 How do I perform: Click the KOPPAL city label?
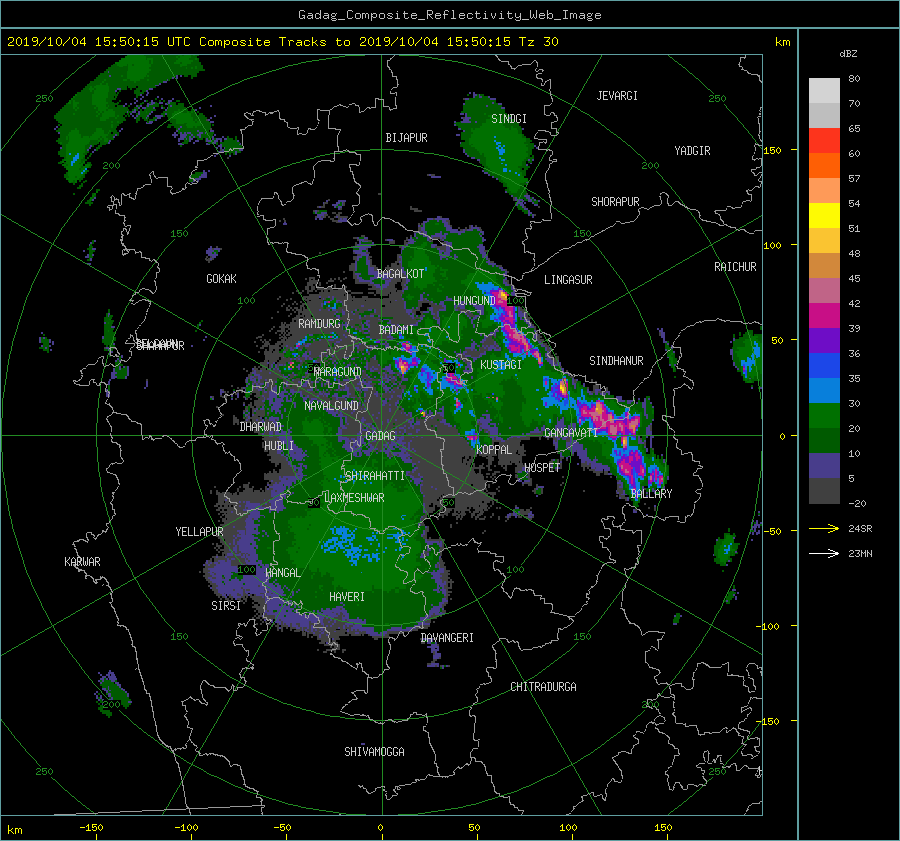494,450
